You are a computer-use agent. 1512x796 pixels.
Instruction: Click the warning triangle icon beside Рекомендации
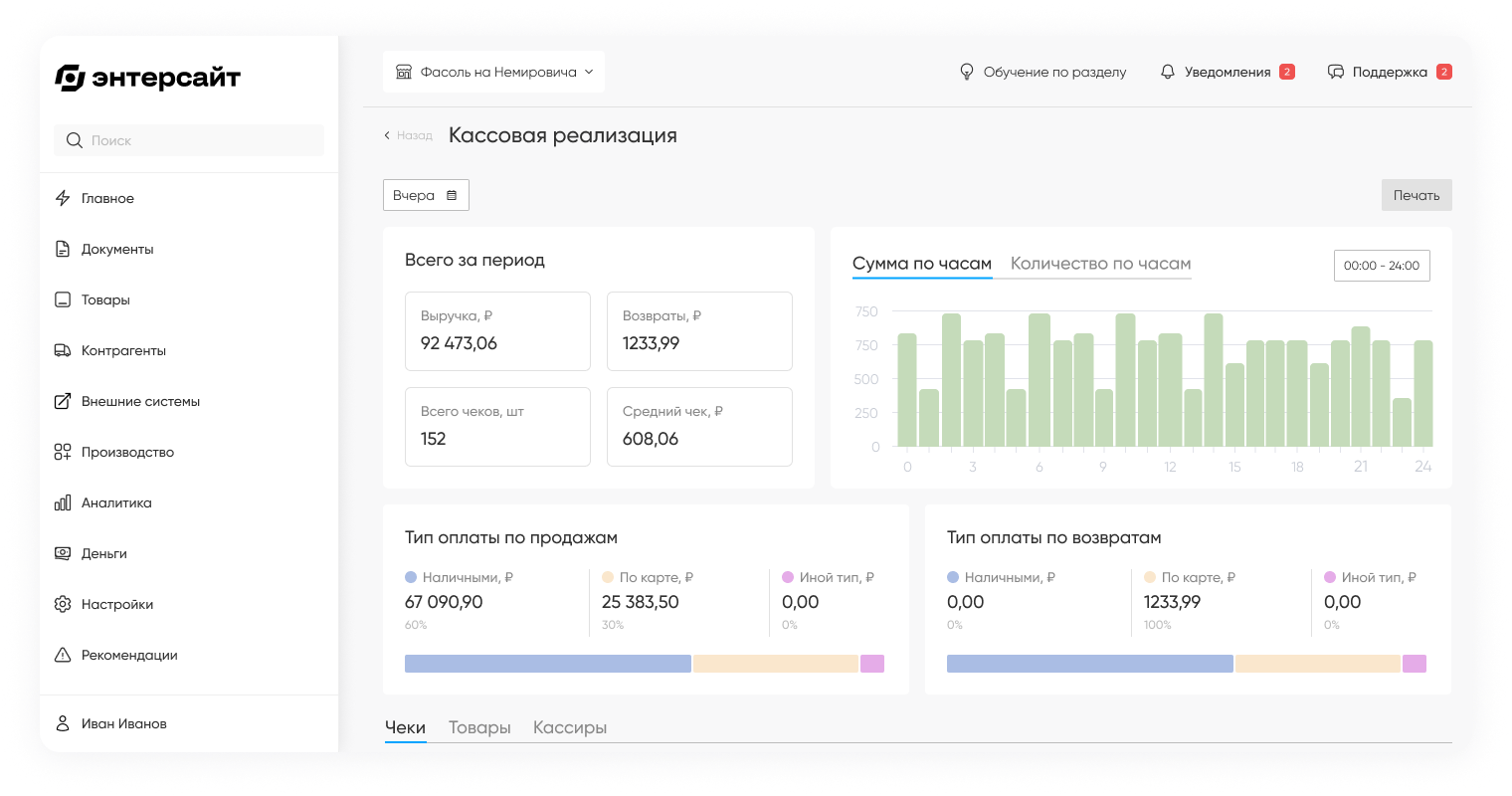(63, 655)
